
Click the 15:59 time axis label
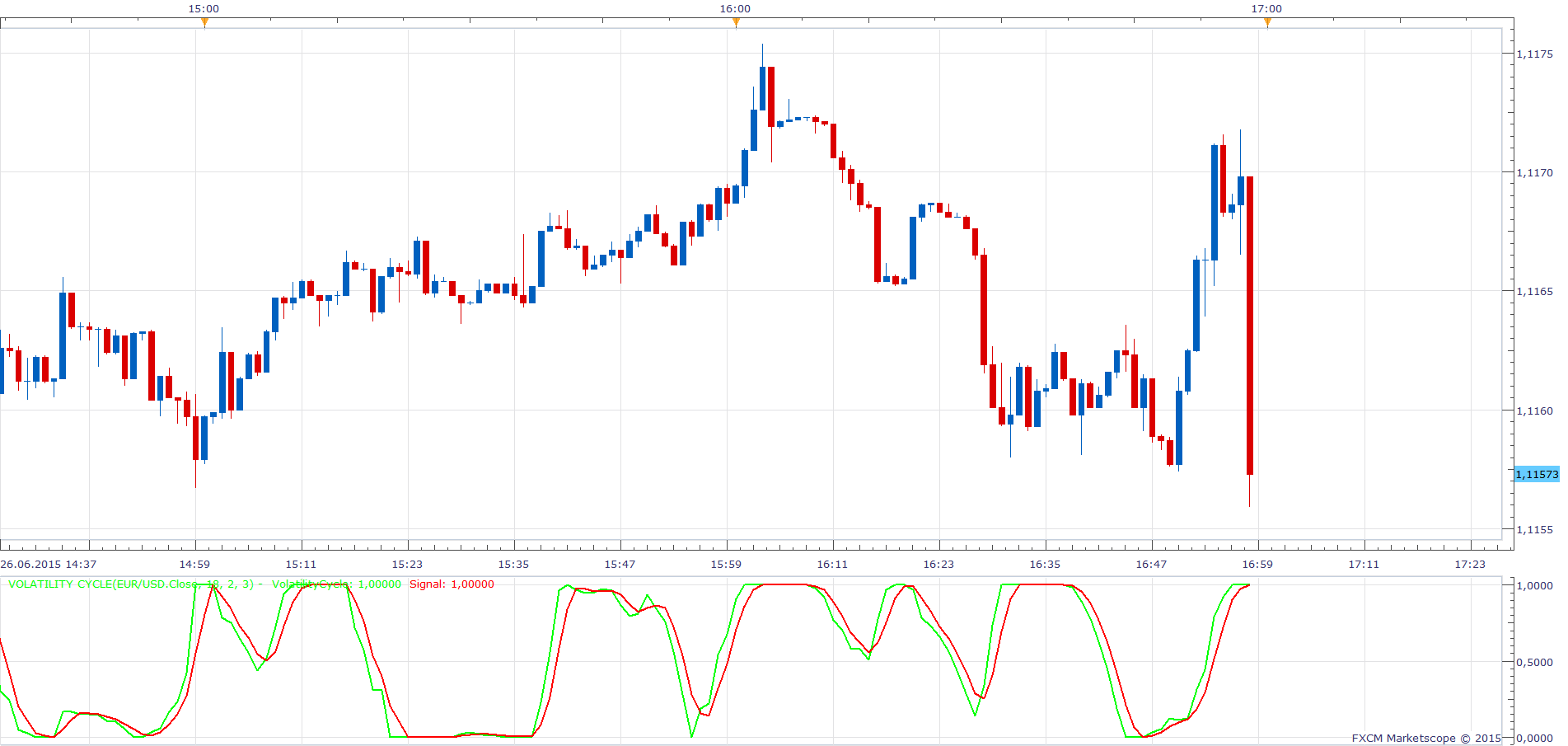pyautogui.click(x=726, y=565)
